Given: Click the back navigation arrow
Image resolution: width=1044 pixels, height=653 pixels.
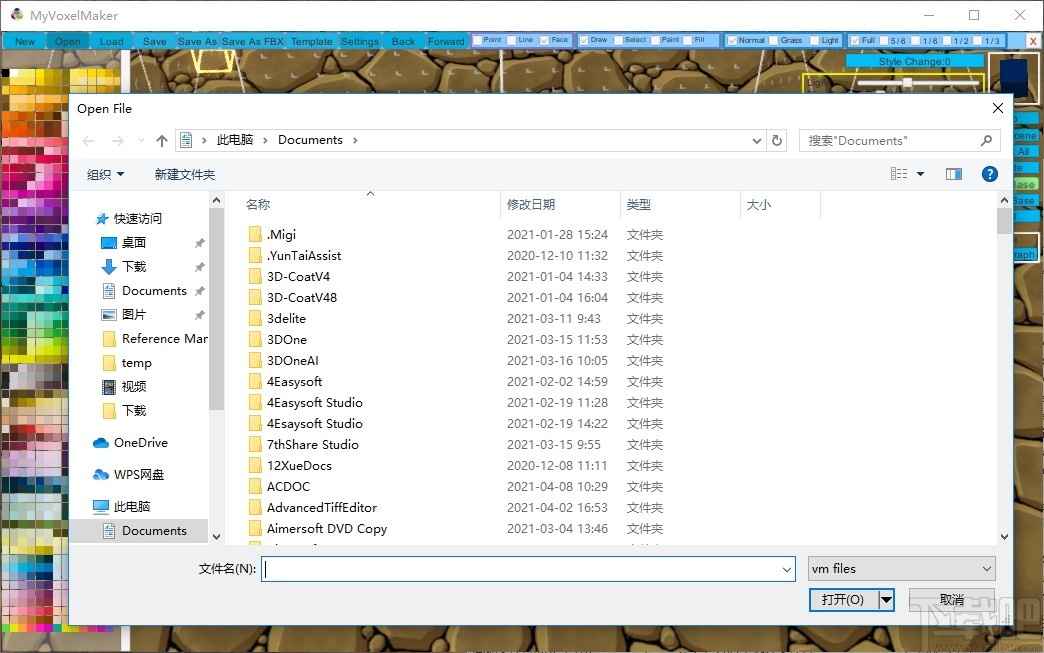Looking at the screenshot, I should pos(87,140).
